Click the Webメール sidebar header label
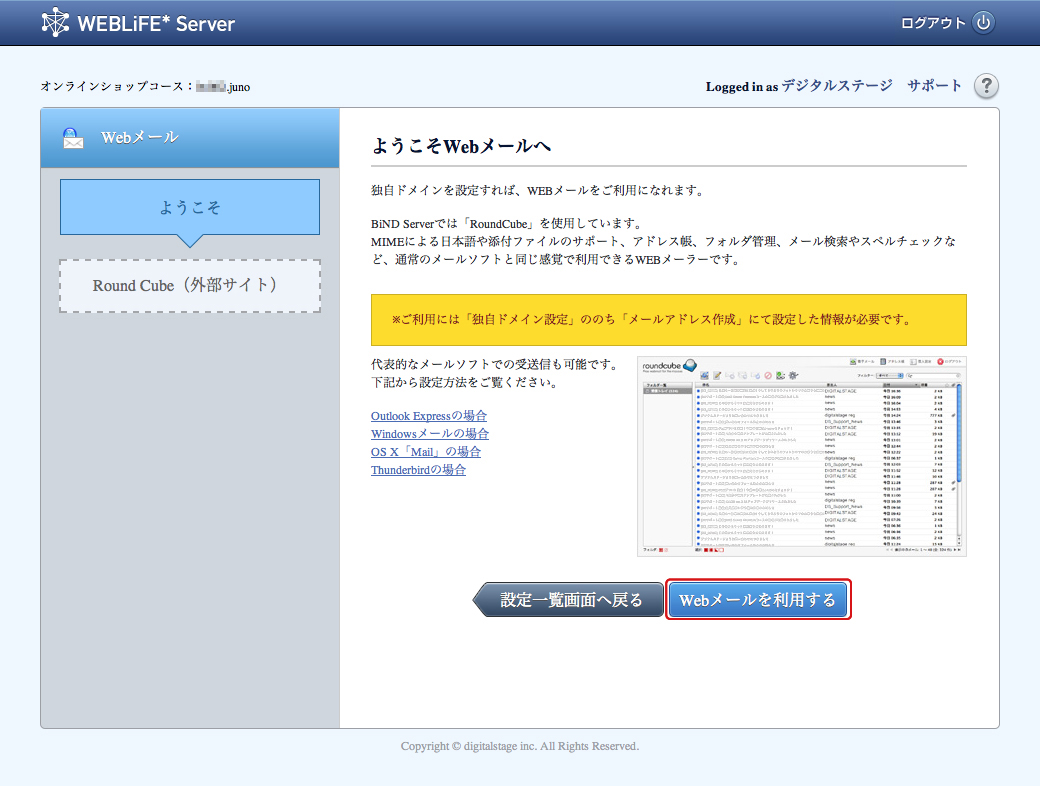Image resolution: width=1040 pixels, height=786 pixels. (139, 138)
